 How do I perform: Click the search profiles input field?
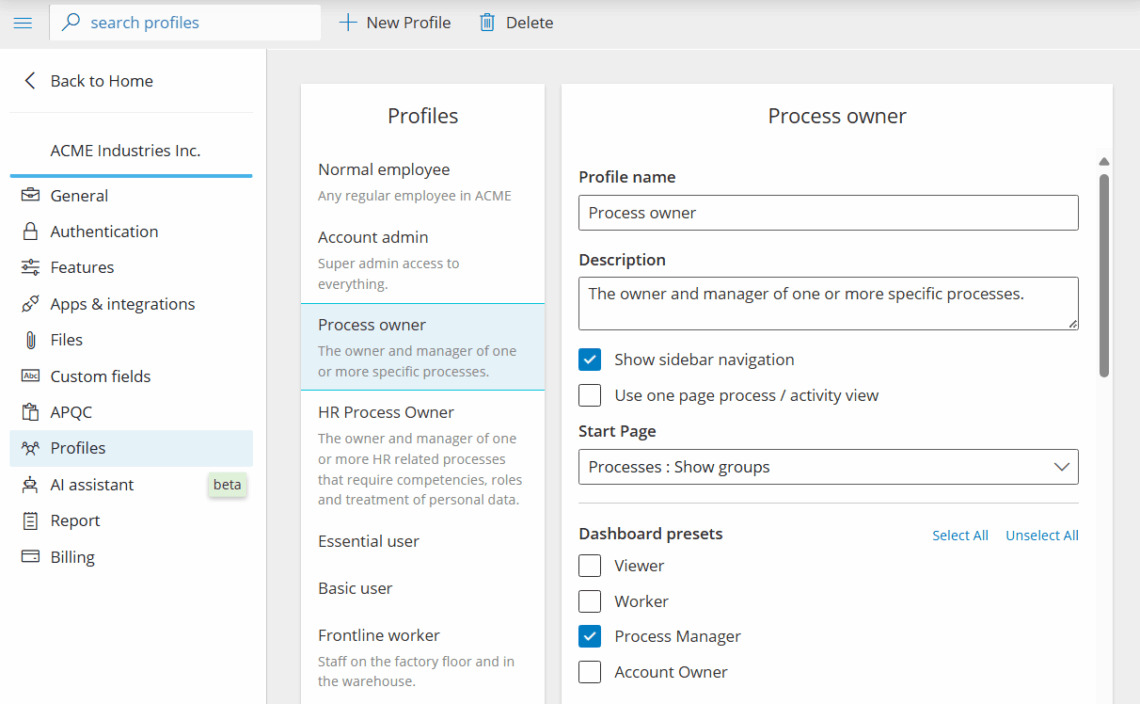195,22
